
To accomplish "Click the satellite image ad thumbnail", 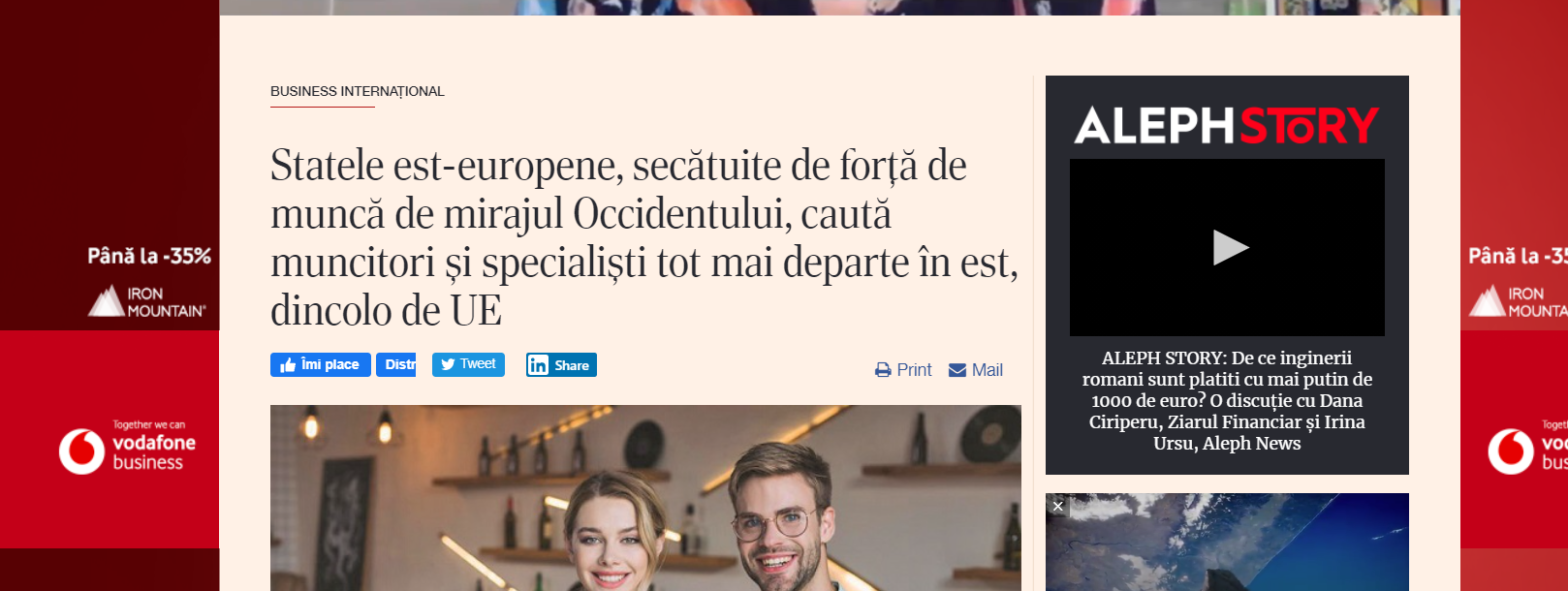I will click(x=1227, y=542).
